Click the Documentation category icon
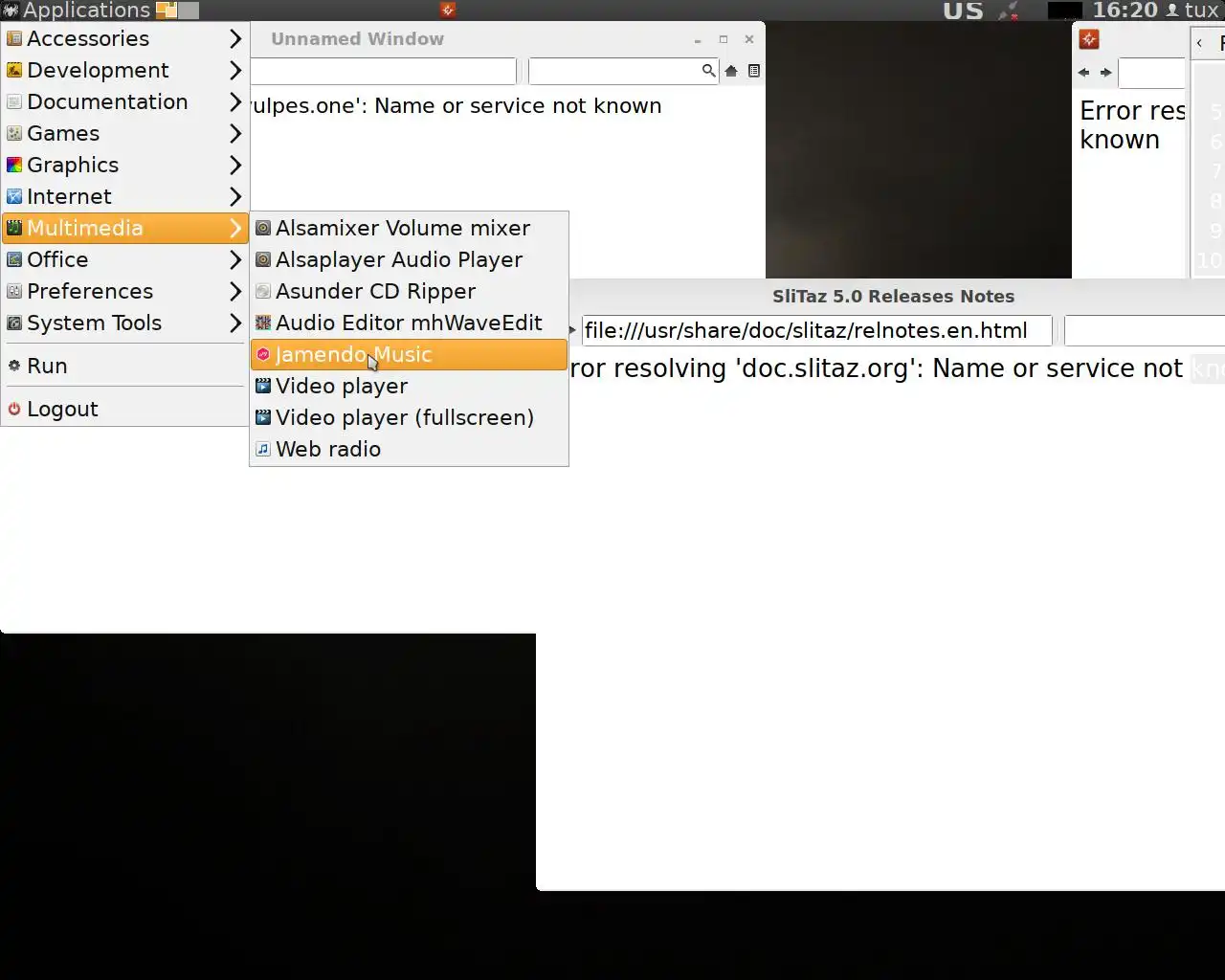The height and width of the screenshot is (980, 1225). pyautogui.click(x=14, y=102)
